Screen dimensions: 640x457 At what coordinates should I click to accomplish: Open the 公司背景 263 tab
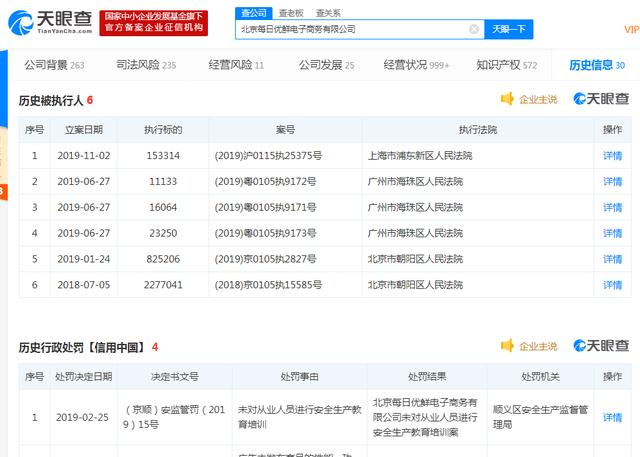54,65
